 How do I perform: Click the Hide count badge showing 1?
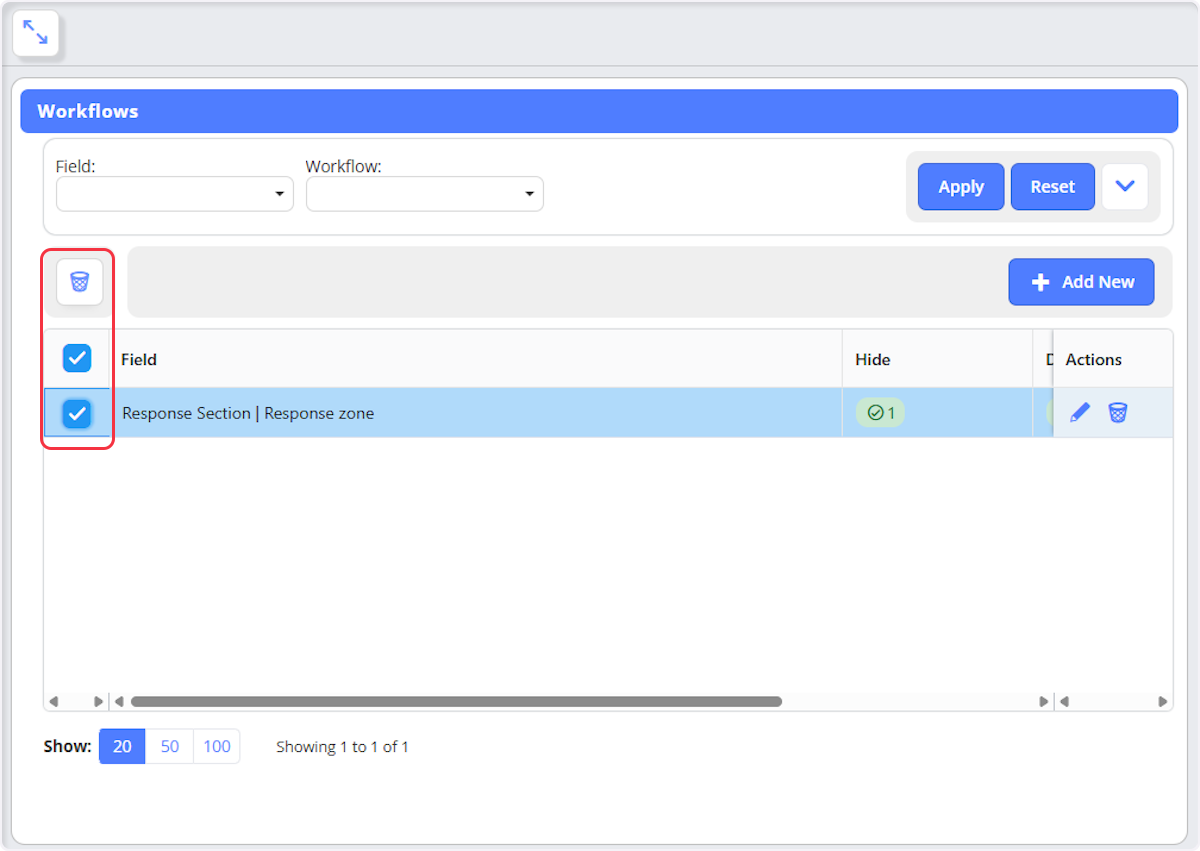(x=880, y=412)
